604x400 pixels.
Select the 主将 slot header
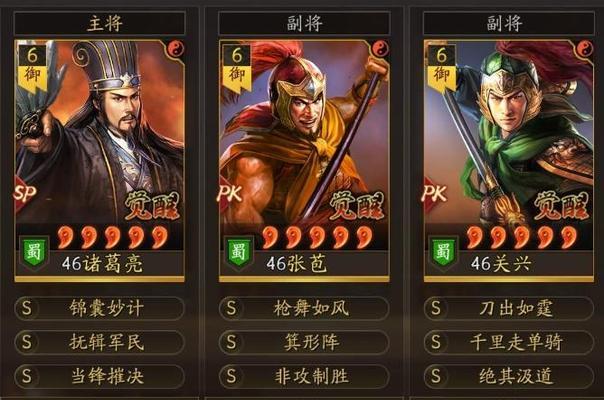99,23
